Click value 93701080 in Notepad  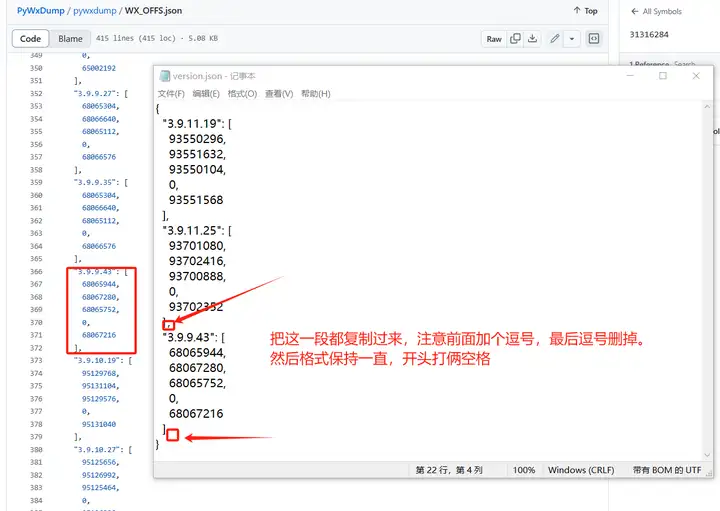[196, 246]
